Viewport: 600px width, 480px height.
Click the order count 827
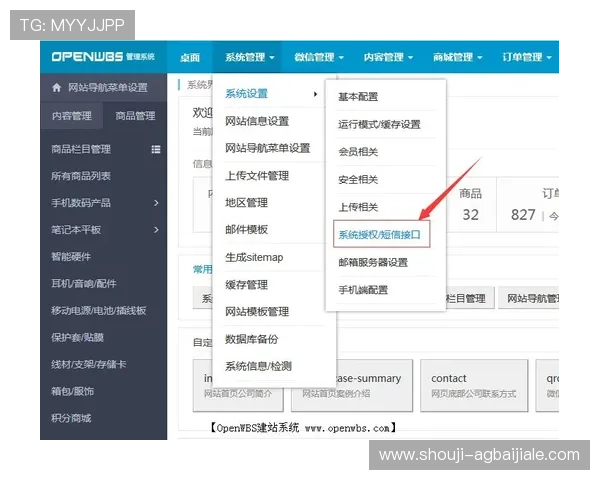[x=523, y=215]
